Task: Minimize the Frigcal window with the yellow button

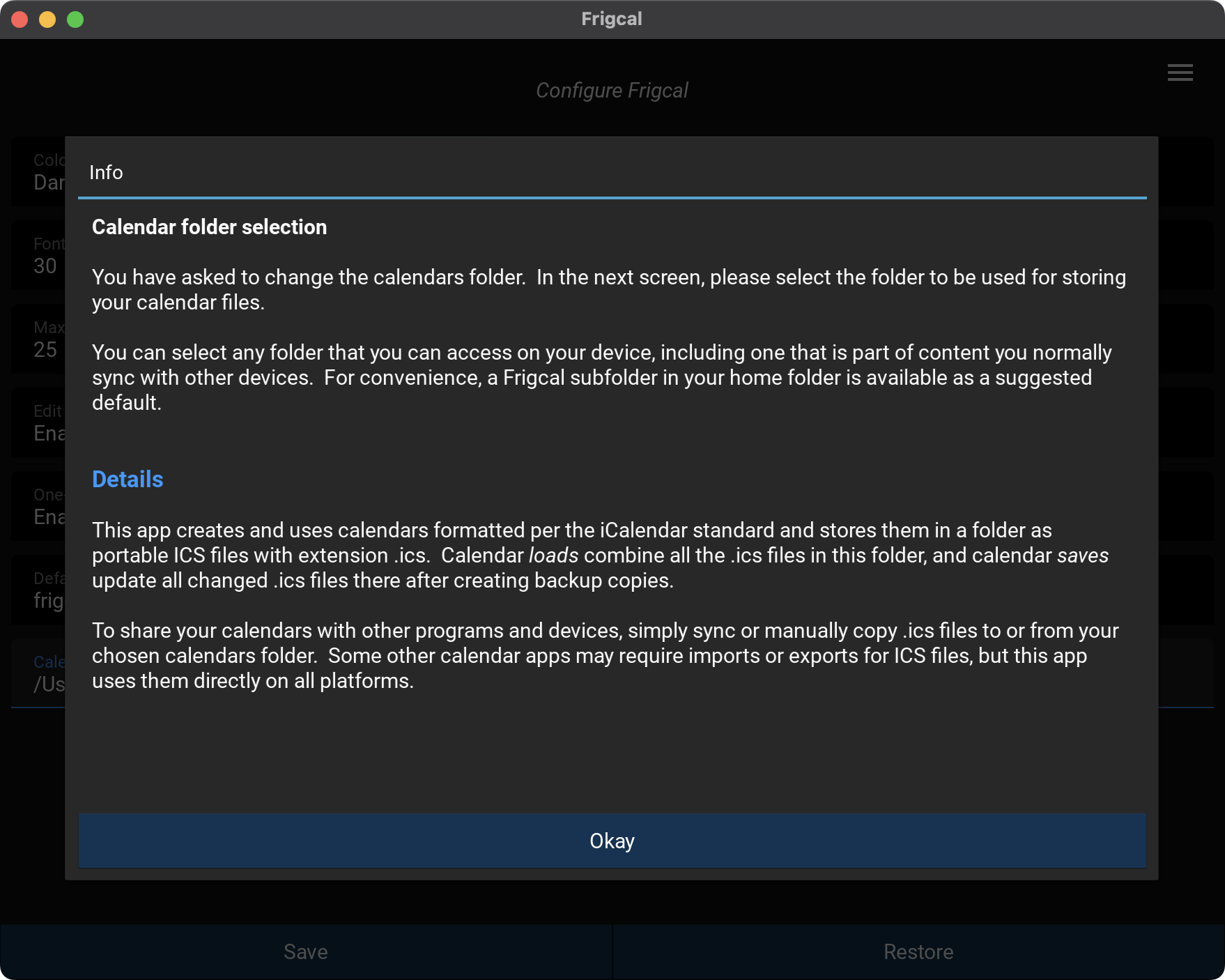Action: [47, 20]
